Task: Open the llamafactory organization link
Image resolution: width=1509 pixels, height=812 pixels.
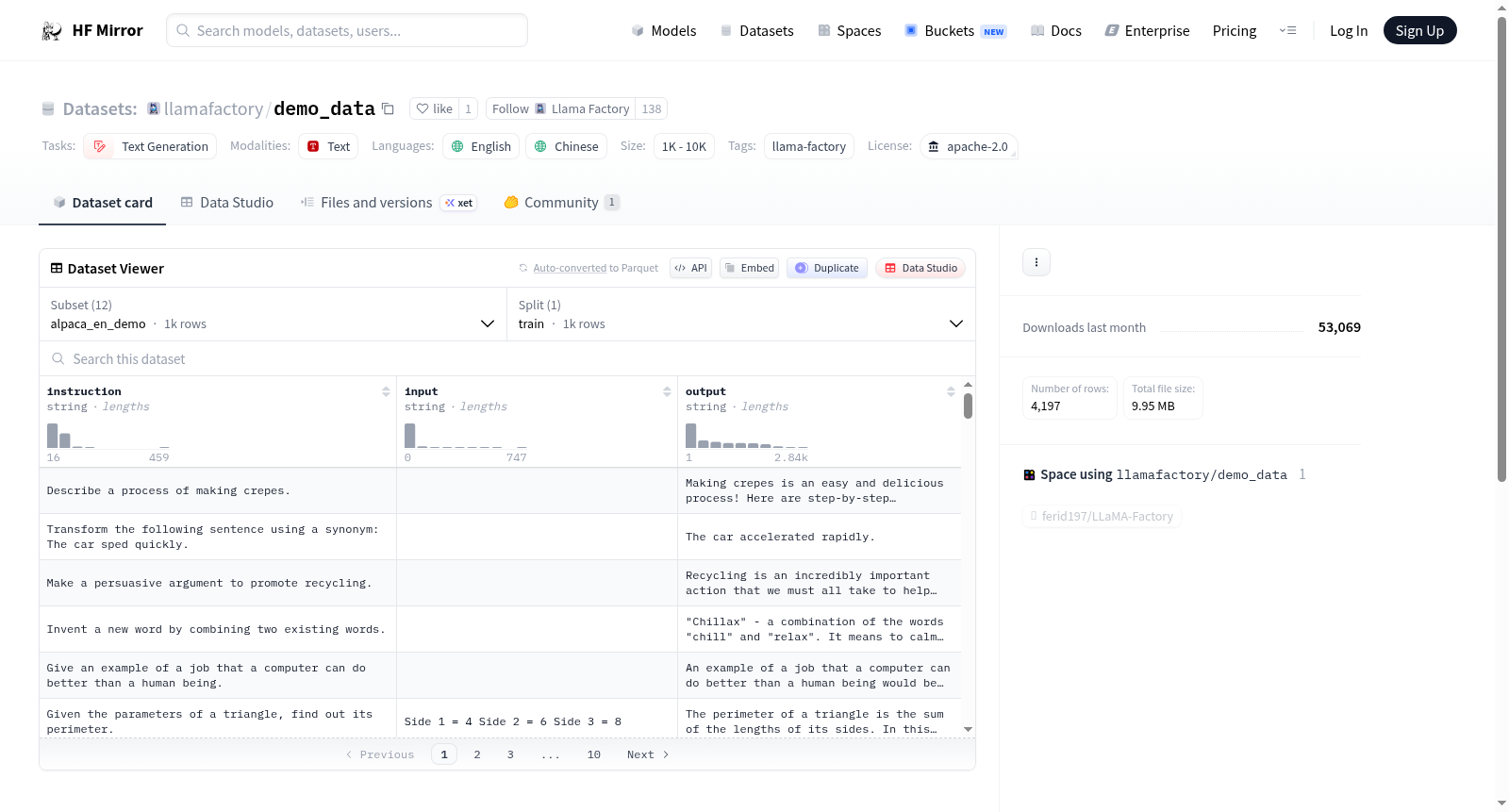Action: (x=213, y=108)
